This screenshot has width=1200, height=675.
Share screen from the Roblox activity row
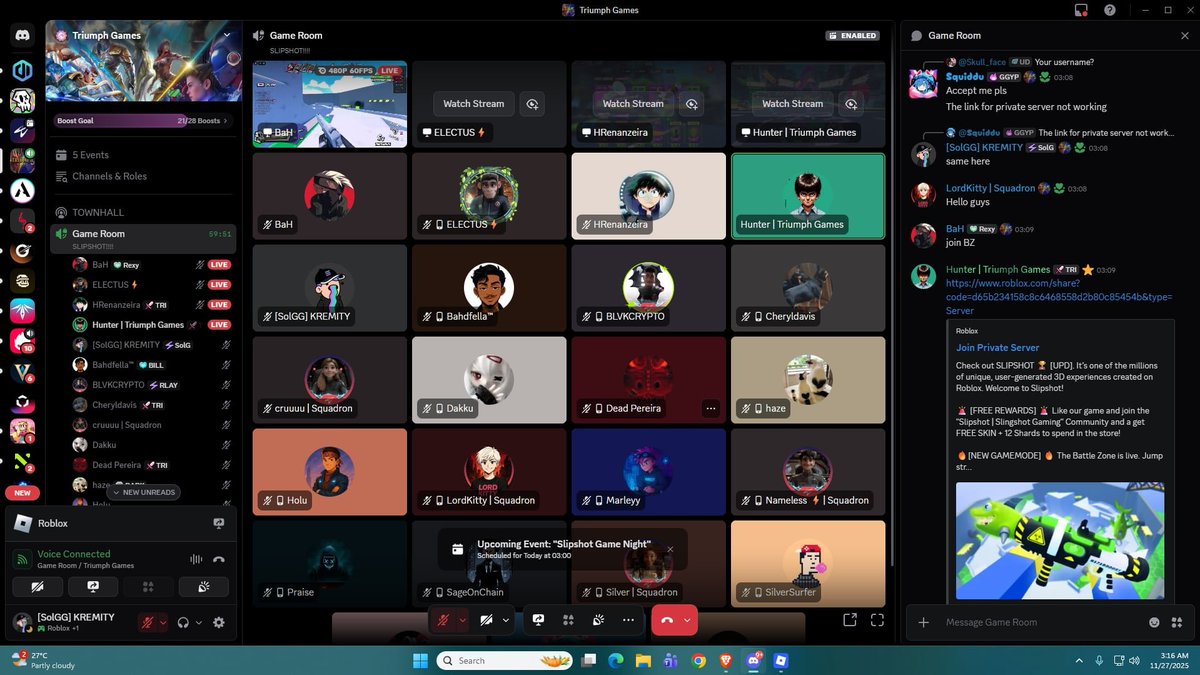tap(218, 523)
